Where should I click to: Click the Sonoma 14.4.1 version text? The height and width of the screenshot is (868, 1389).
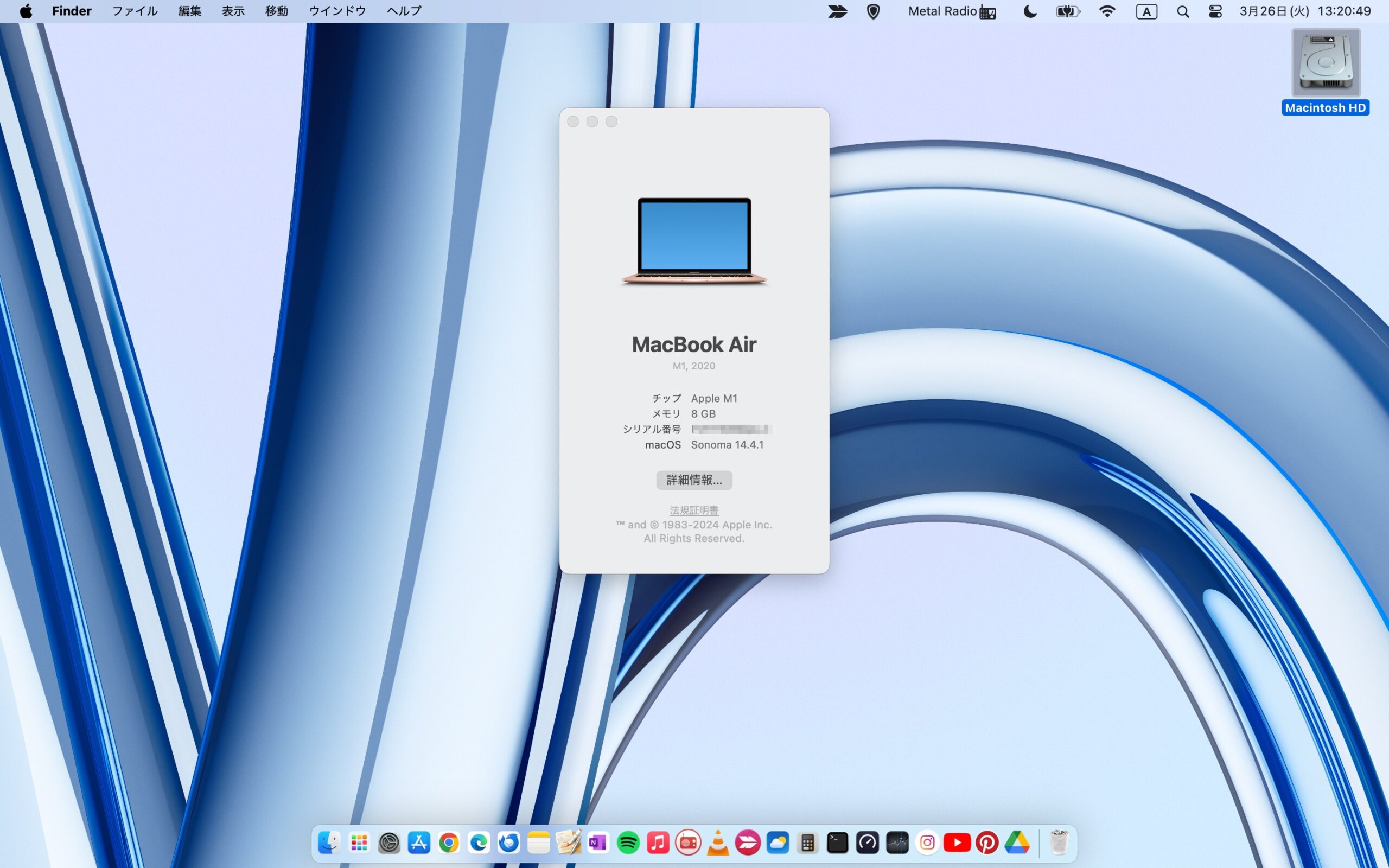click(x=727, y=444)
